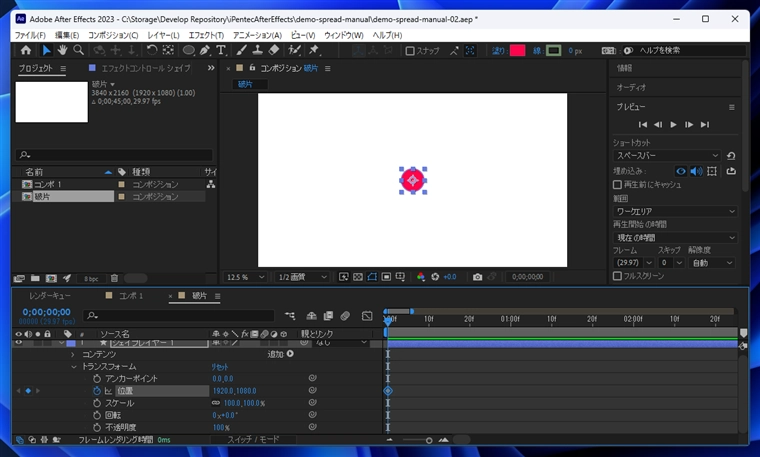Click the snapshot camera icon in viewer
Image resolution: width=760 pixels, height=457 pixels.
477,277
